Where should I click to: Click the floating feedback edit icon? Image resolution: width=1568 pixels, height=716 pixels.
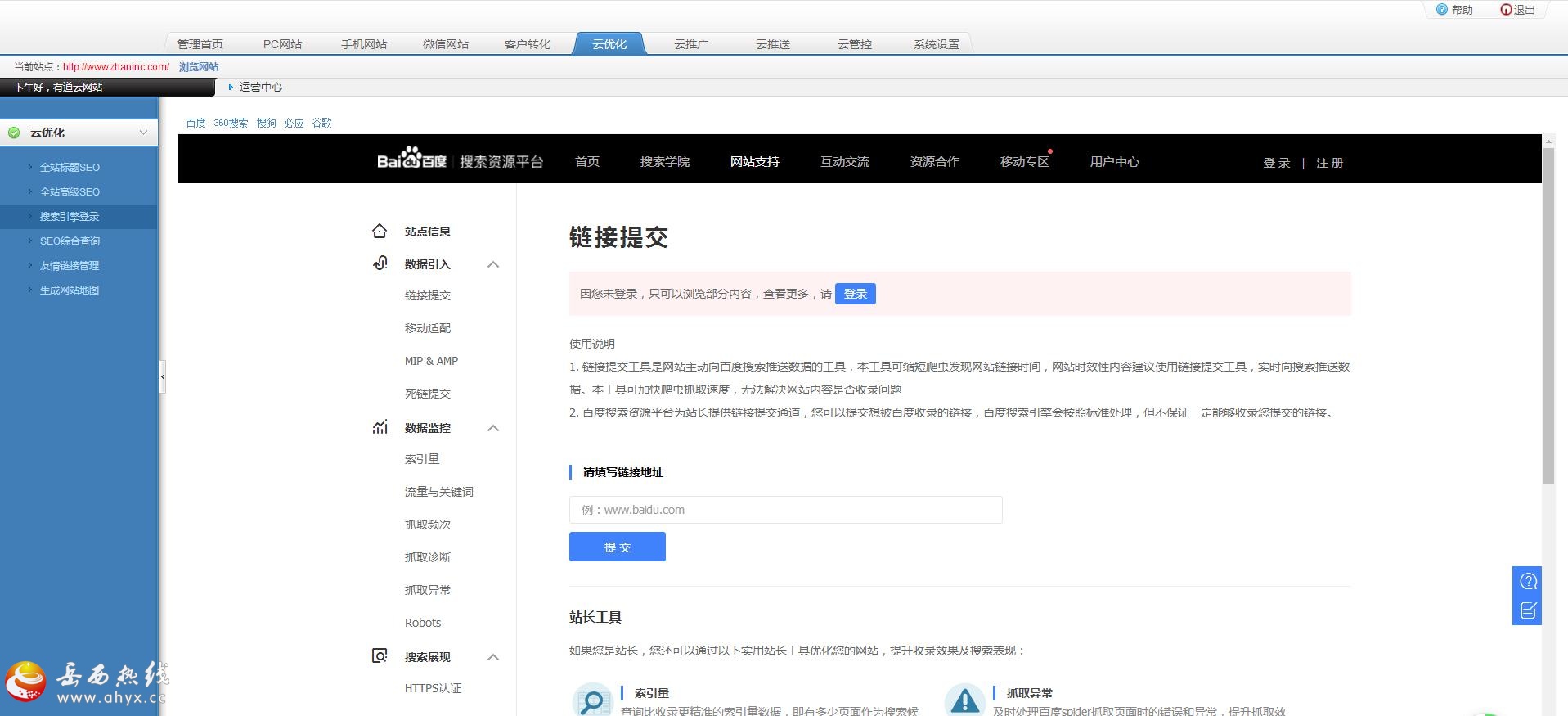click(x=1528, y=610)
